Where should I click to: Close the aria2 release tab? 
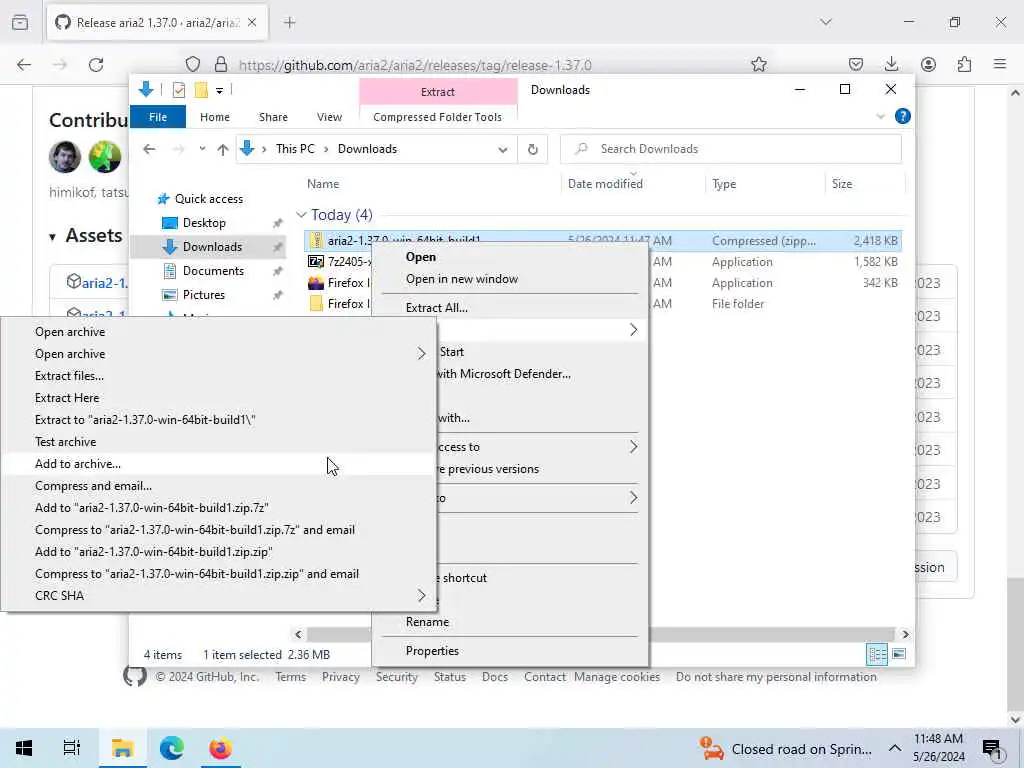252,23
